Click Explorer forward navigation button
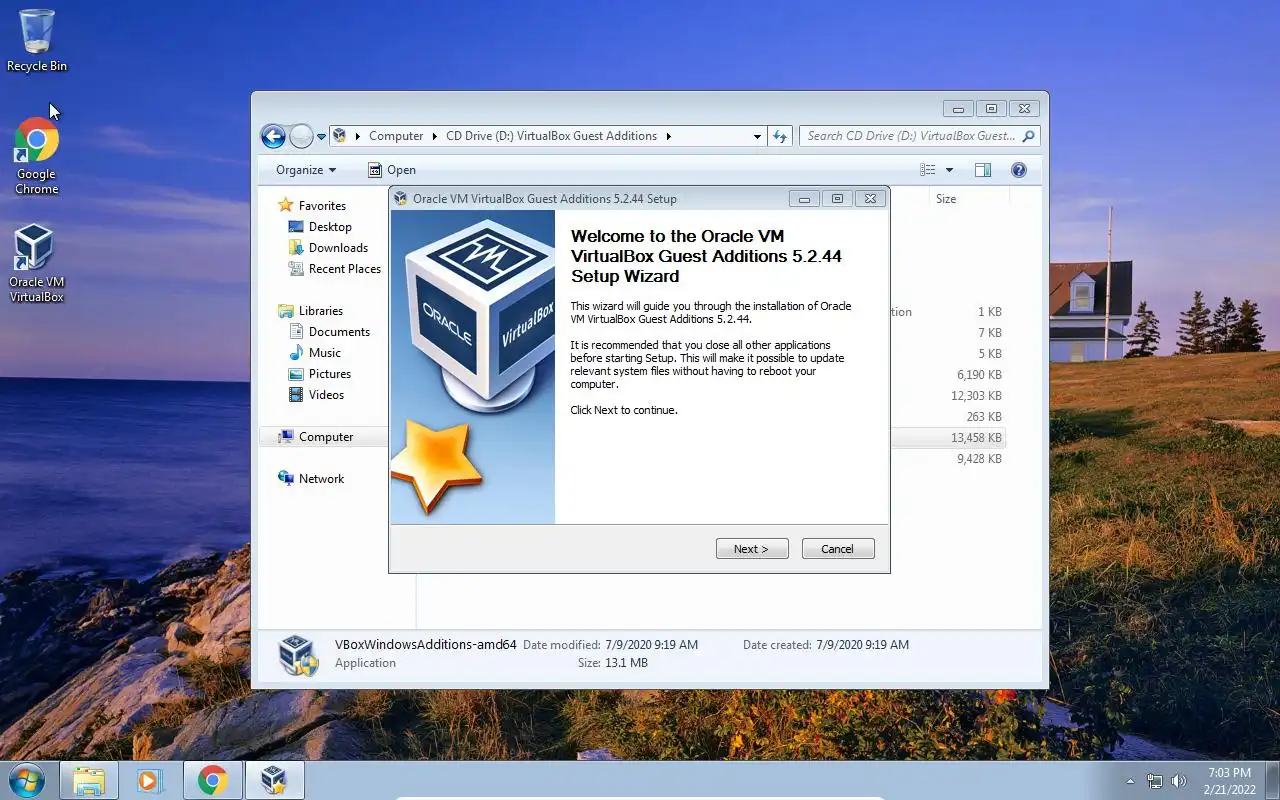1280x800 pixels. point(301,136)
